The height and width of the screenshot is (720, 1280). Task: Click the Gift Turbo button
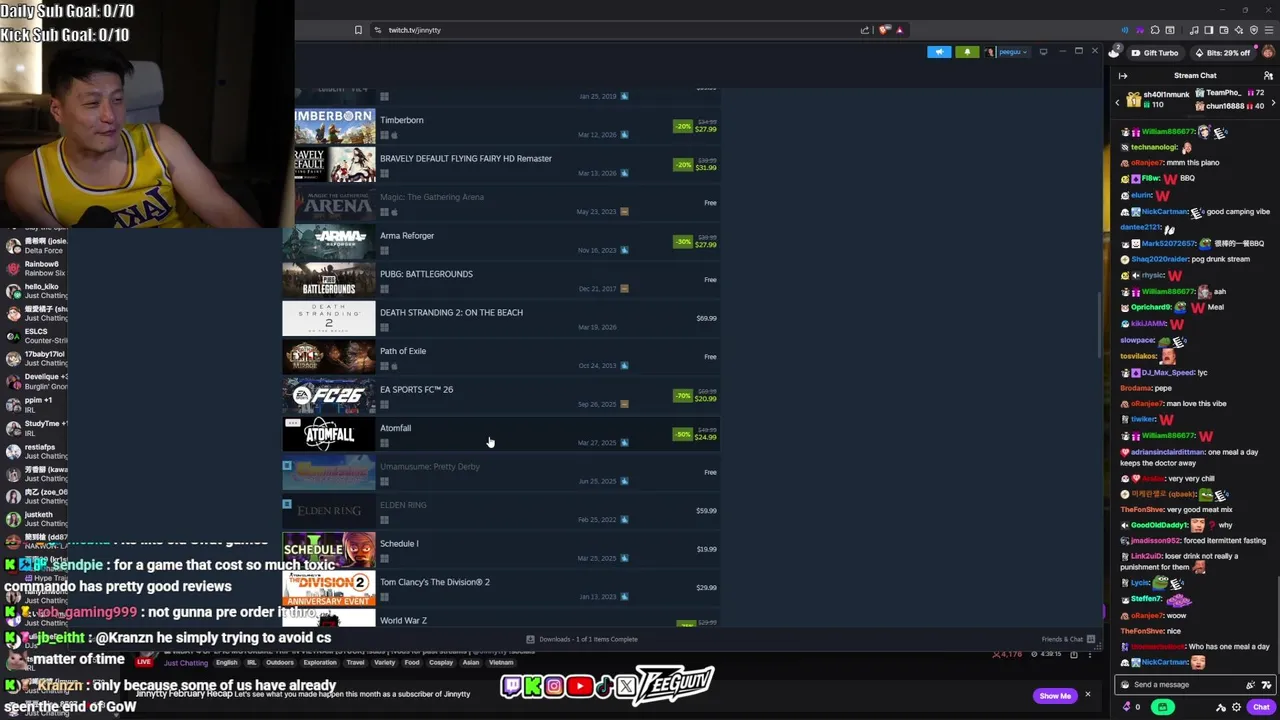[1155, 53]
